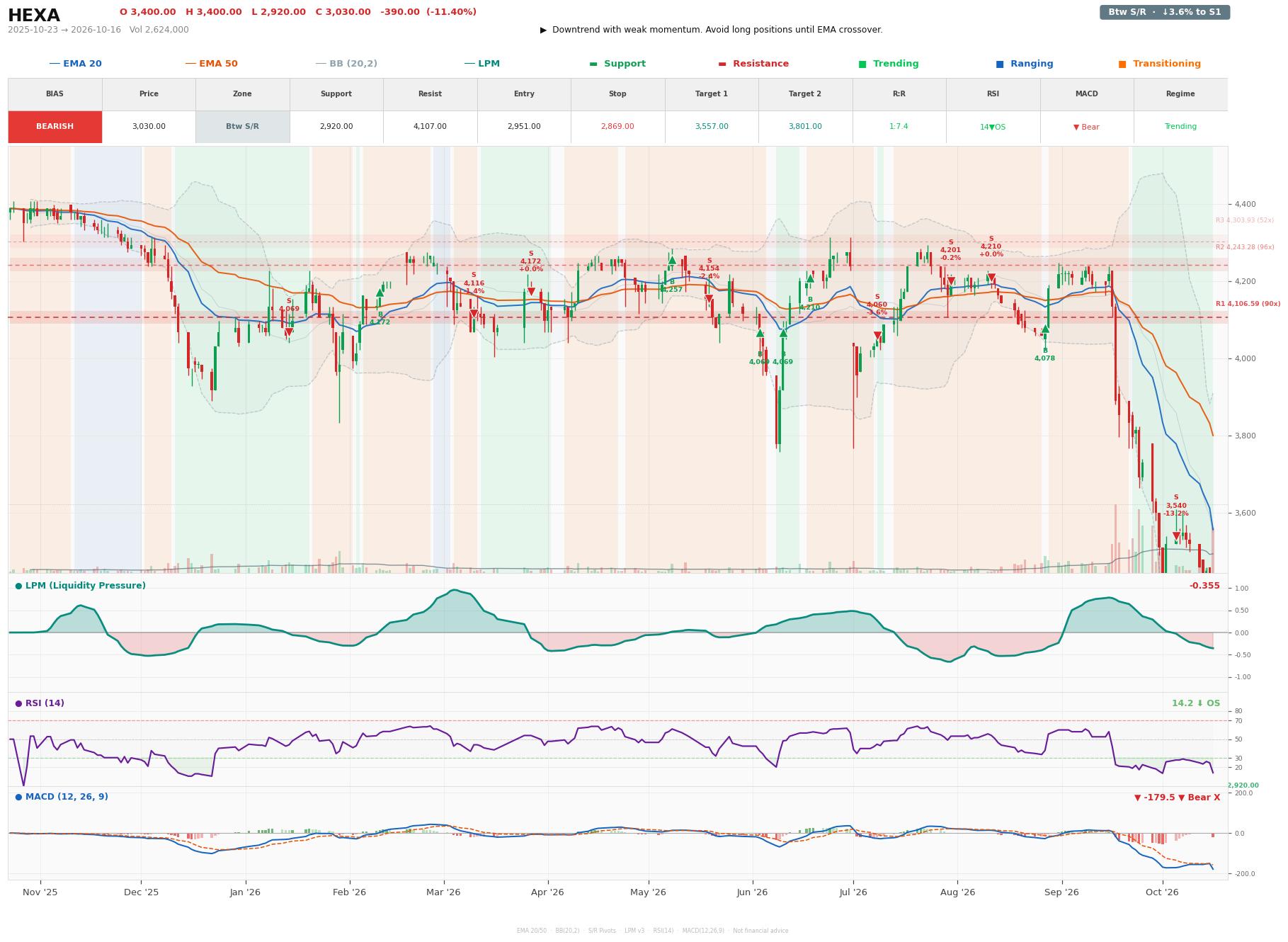Screen dimensions: 1288x942
Task: Click the Price value 3,030.00
Action: (x=149, y=127)
